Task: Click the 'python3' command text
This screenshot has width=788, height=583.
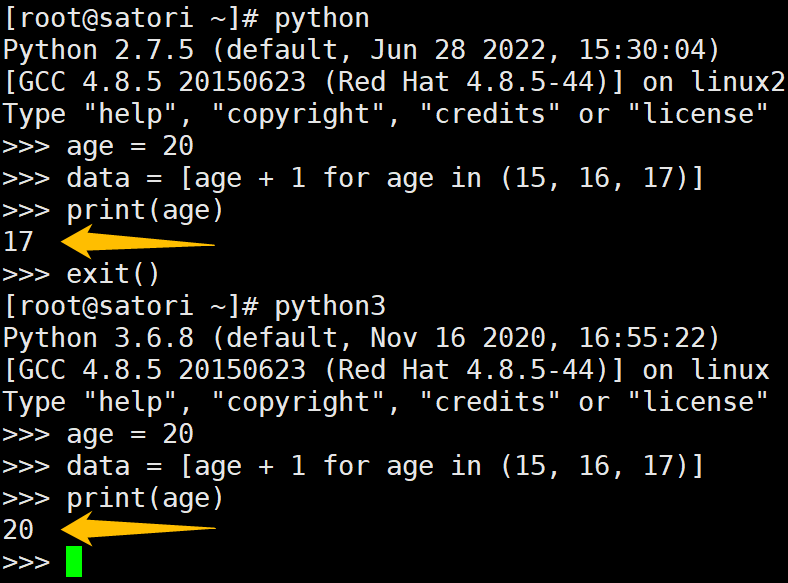Action: [x=330, y=308]
